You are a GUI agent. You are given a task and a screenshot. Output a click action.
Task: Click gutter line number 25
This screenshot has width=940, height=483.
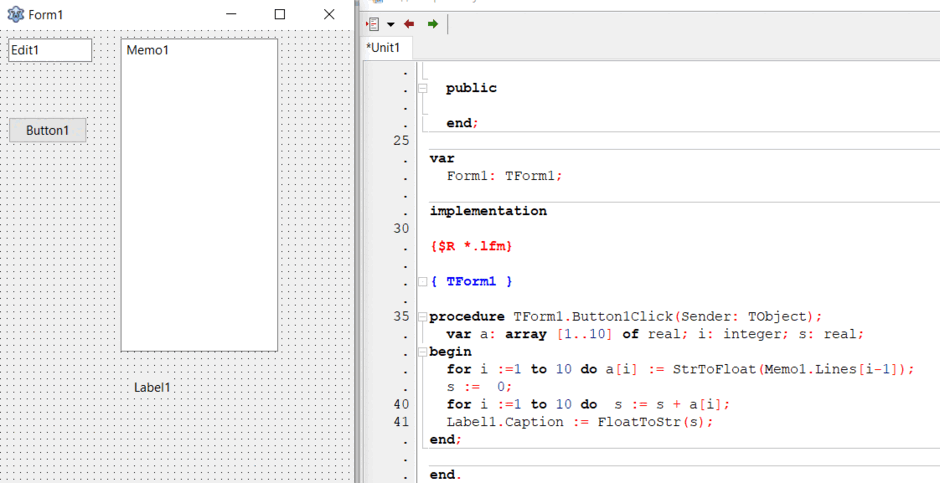point(402,141)
